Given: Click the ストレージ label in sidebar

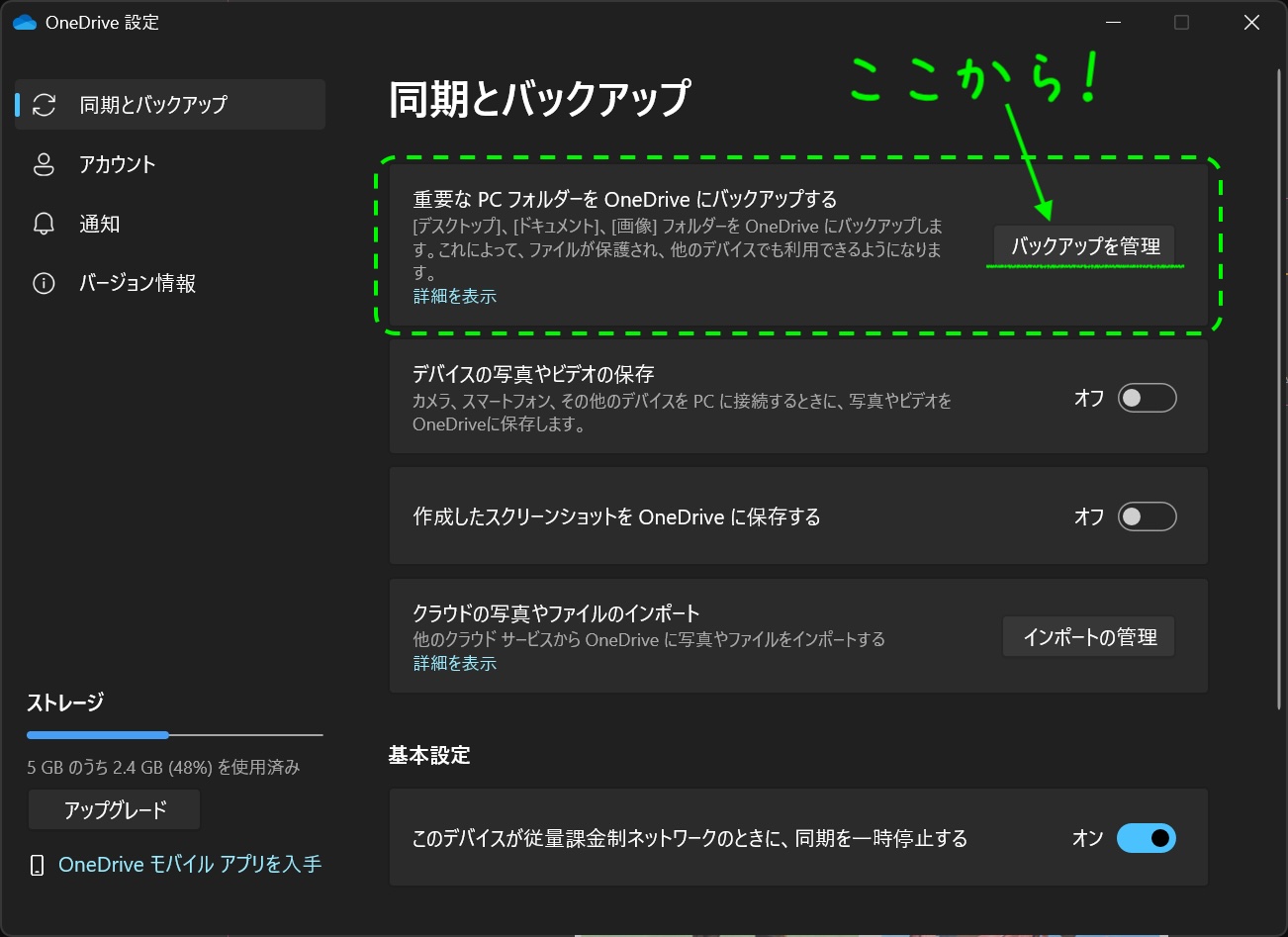Looking at the screenshot, I should (65, 703).
